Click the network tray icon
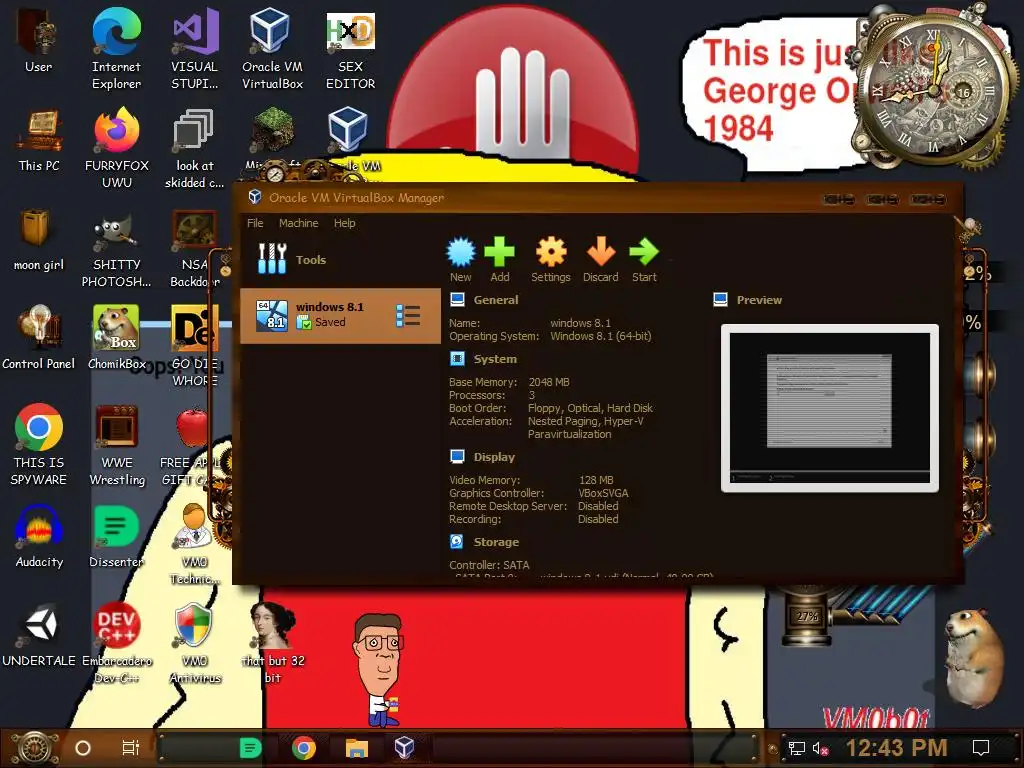1024x768 pixels. pyautogui.click(x=797, y=748)
